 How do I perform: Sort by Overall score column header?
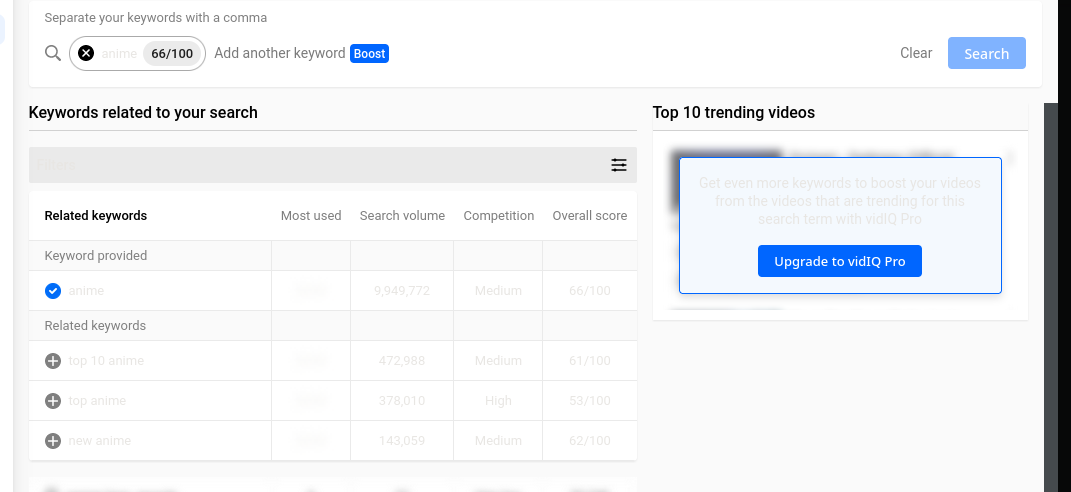pos(589,216)
